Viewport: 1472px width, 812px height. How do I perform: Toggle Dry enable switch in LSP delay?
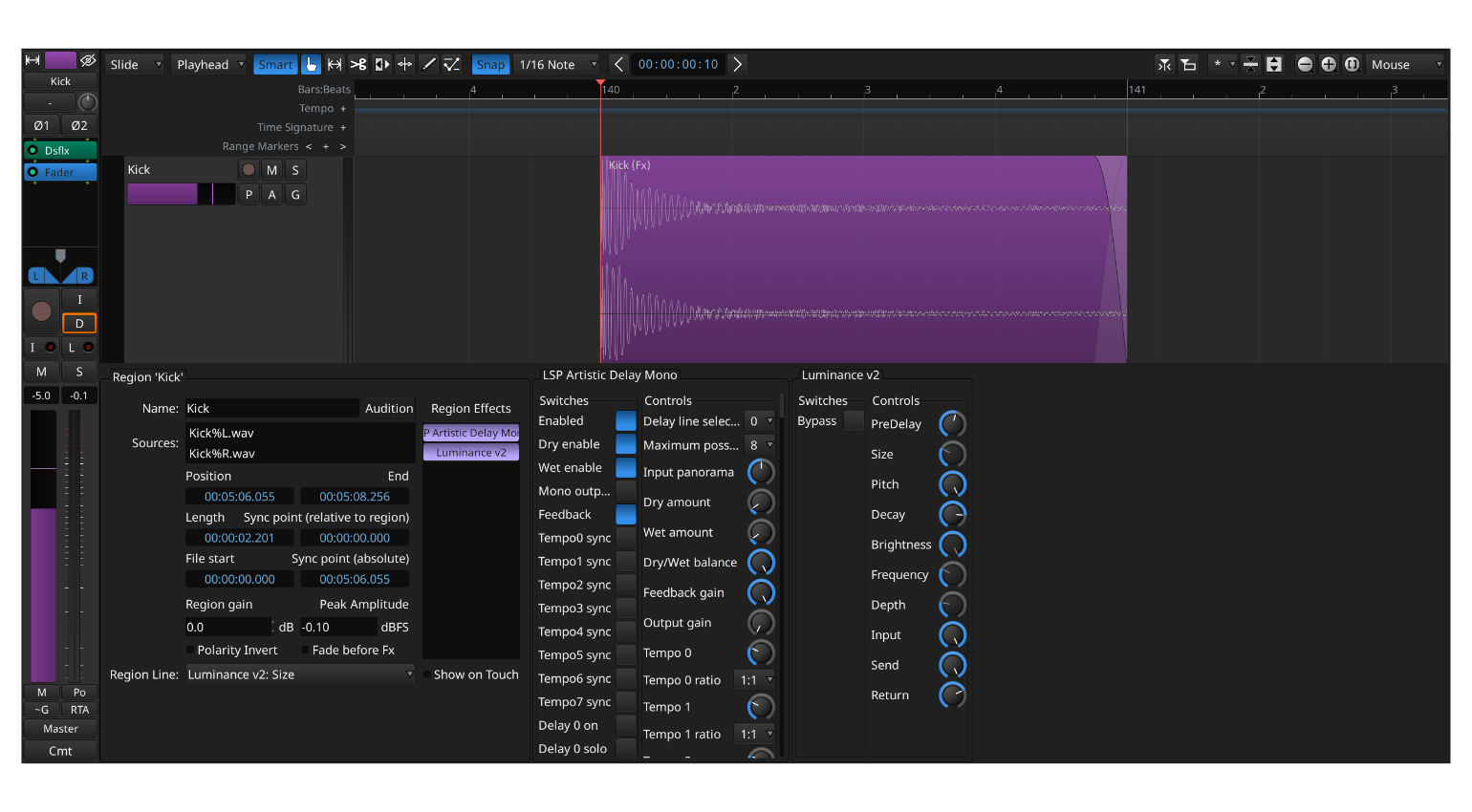click(625, 444)
